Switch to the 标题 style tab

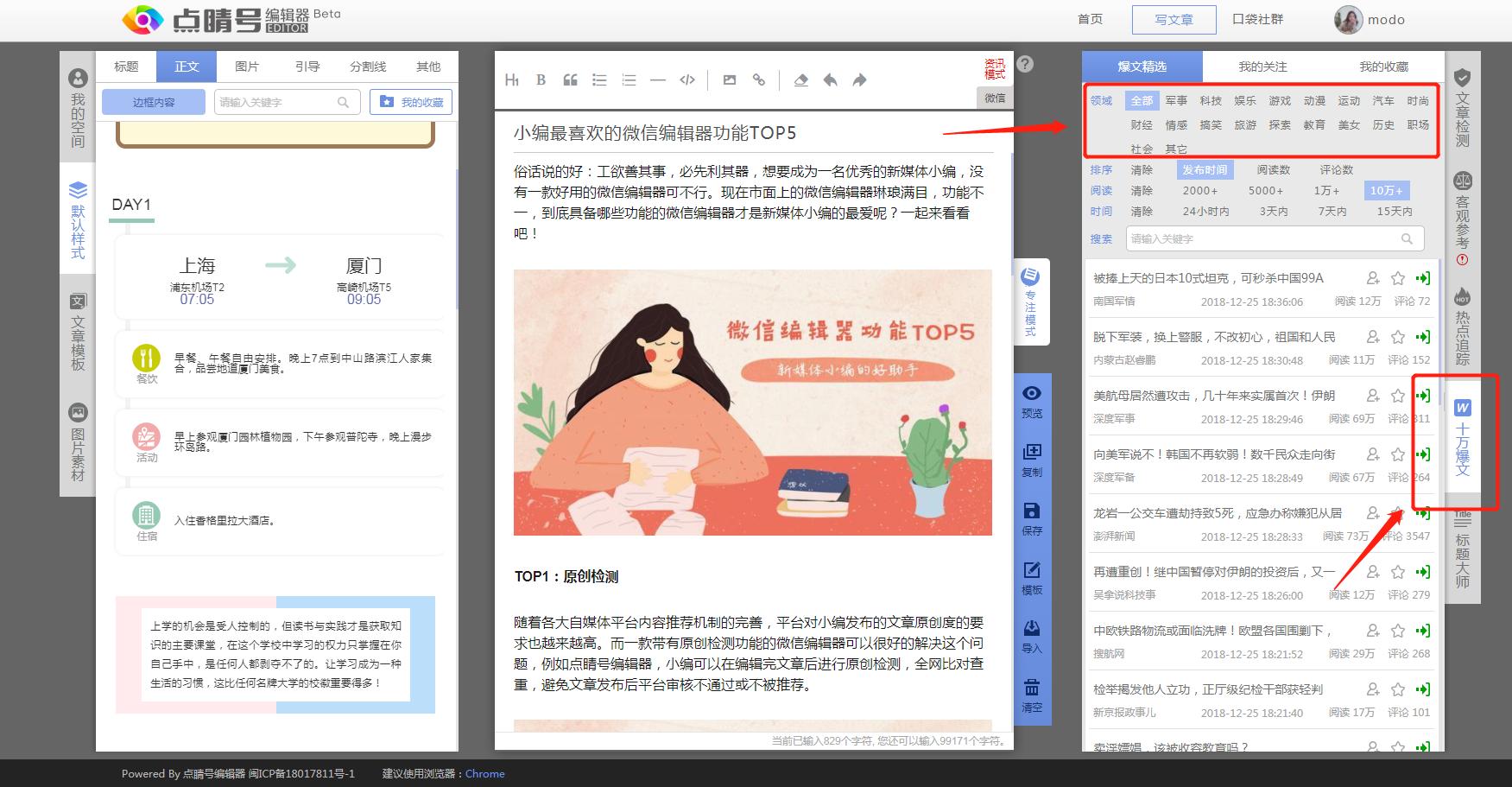click(x=126, y=67)
